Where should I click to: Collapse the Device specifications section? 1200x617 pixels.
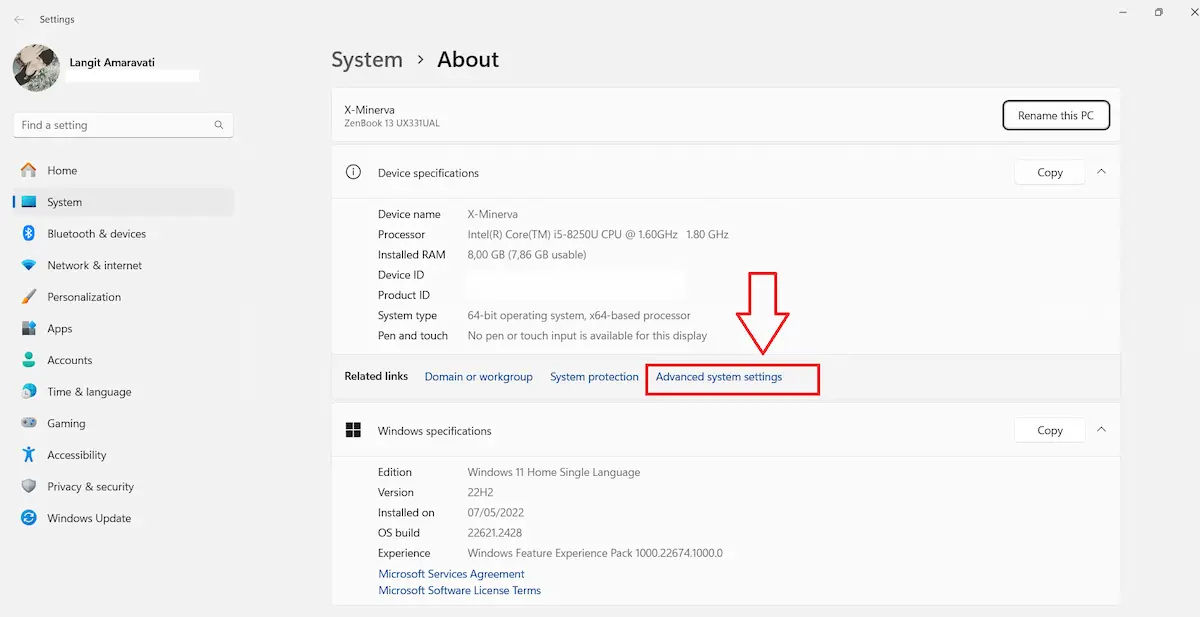point(1101,172)
